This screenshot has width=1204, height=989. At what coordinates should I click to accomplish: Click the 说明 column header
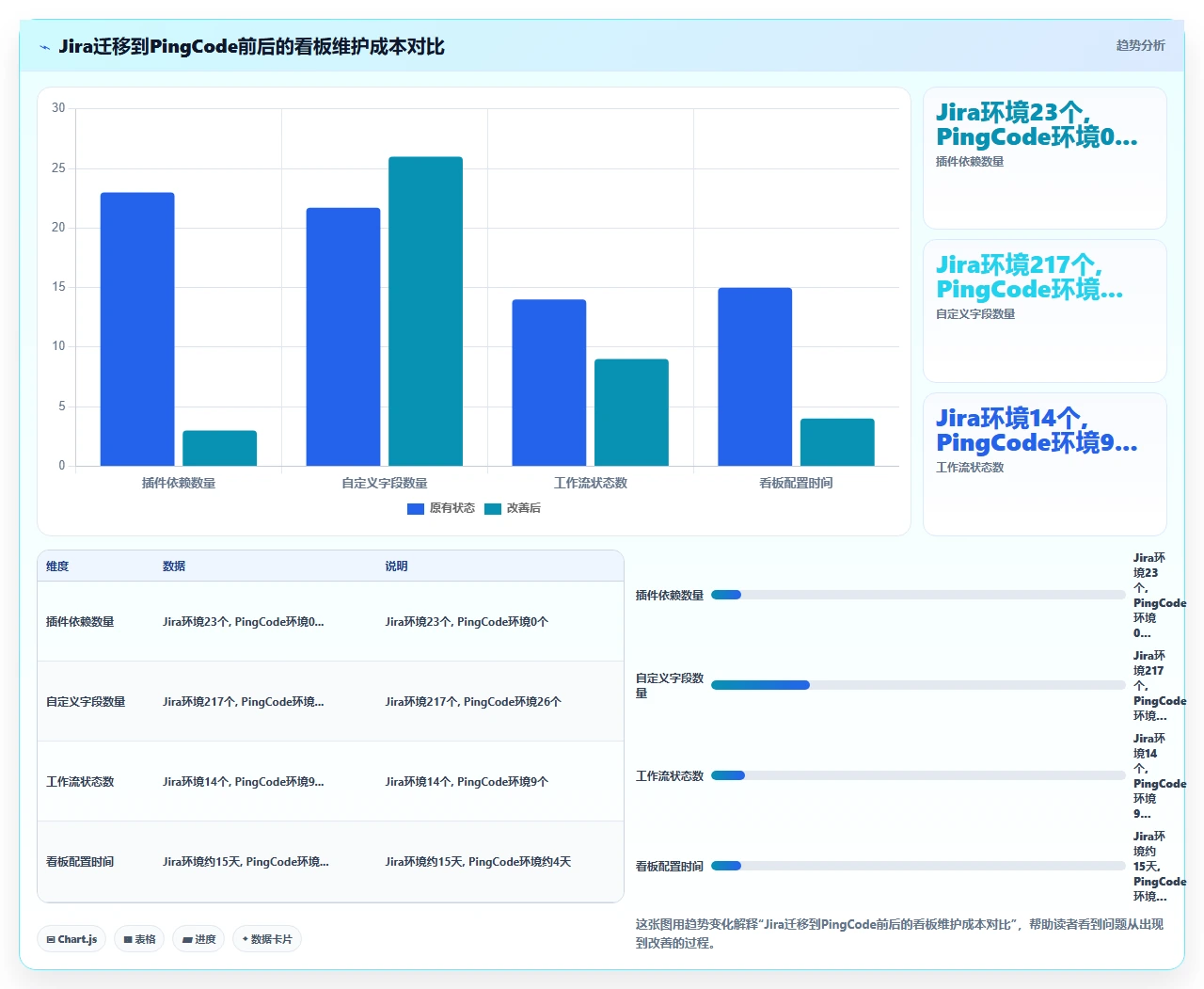(396, 566)
